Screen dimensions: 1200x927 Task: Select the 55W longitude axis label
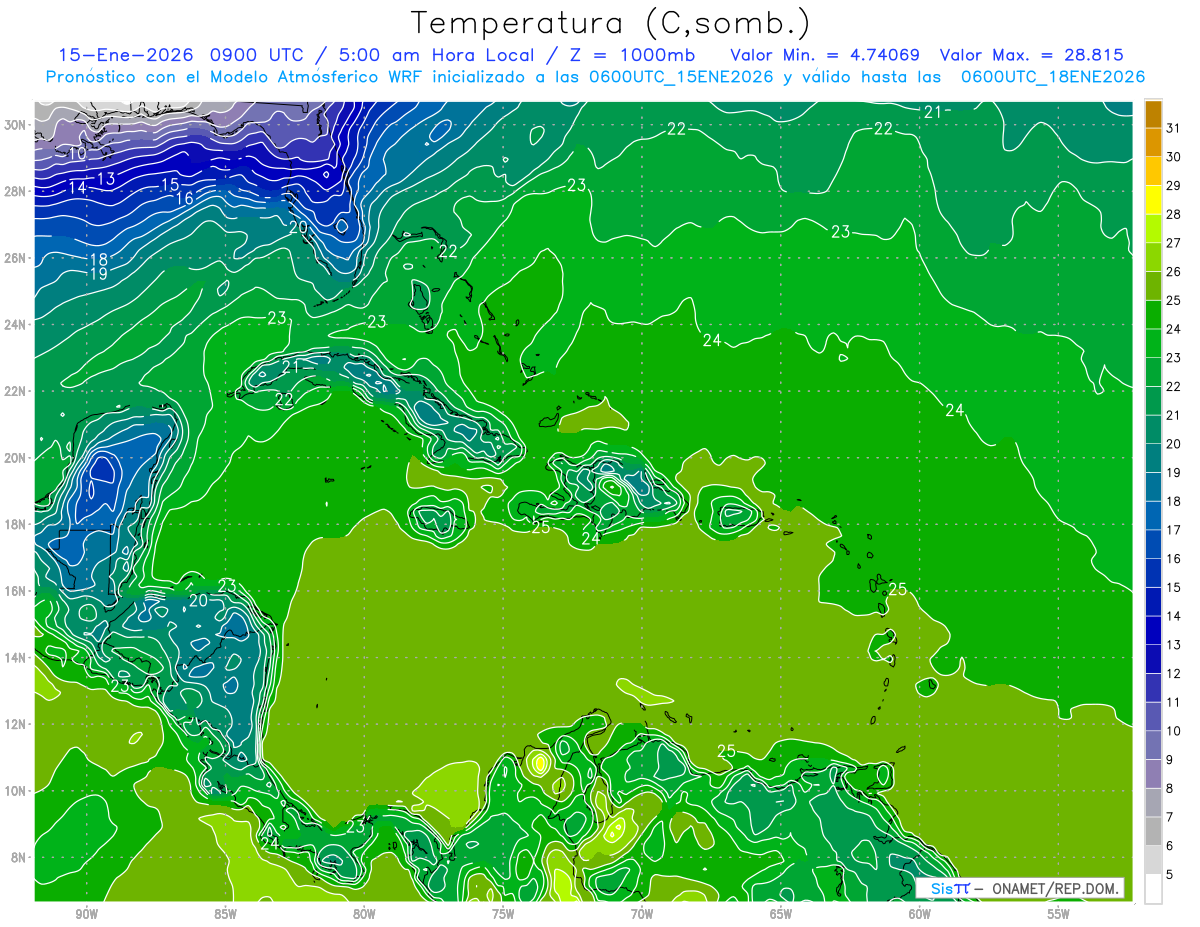point(1058,914)
